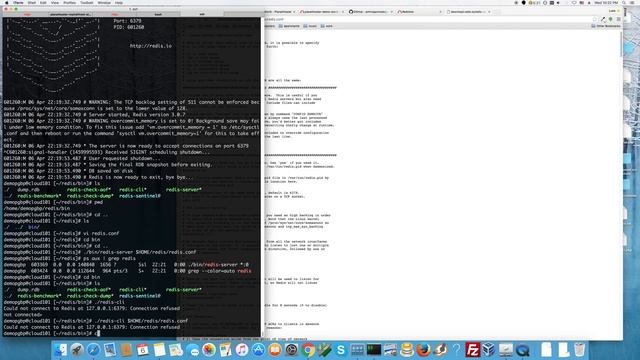This screenshot has width=640, height=360.
Task: Open FileZilla red icon in dock
Action: pos(472,350)
